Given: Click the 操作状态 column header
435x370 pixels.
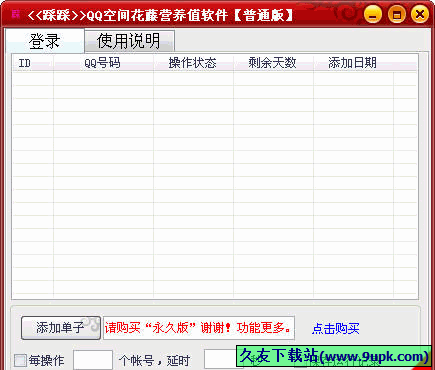Looking at the screenshot, I should coord(193,63).
